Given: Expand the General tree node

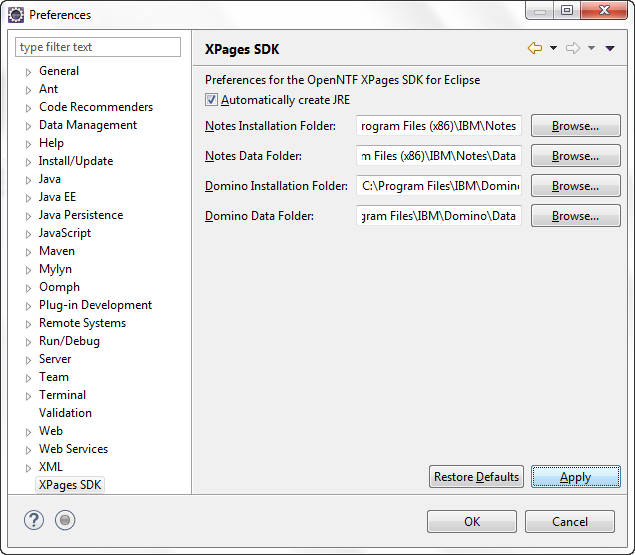Looking at the screenshot, I should 28,72.
